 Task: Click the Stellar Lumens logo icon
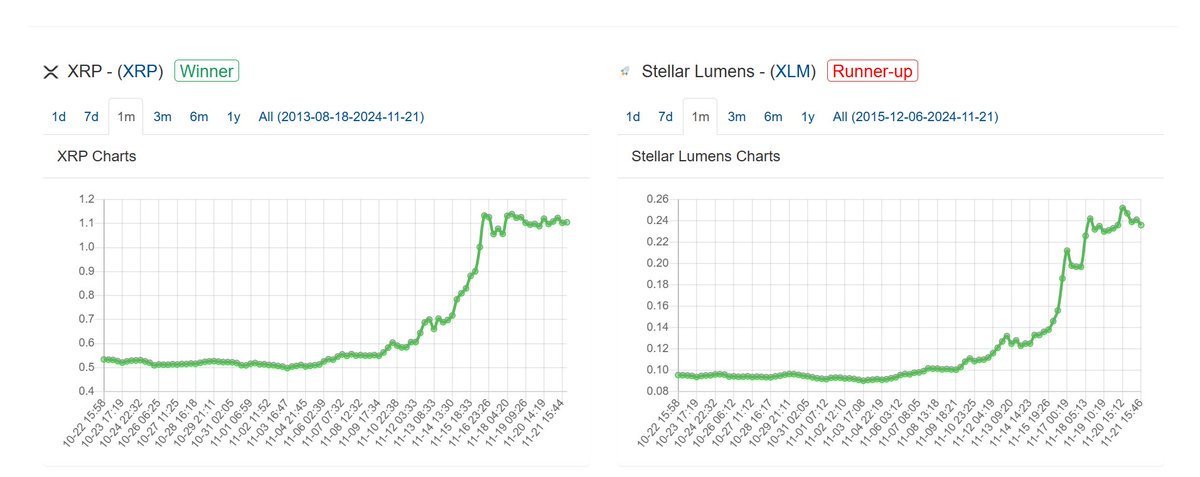625,72
